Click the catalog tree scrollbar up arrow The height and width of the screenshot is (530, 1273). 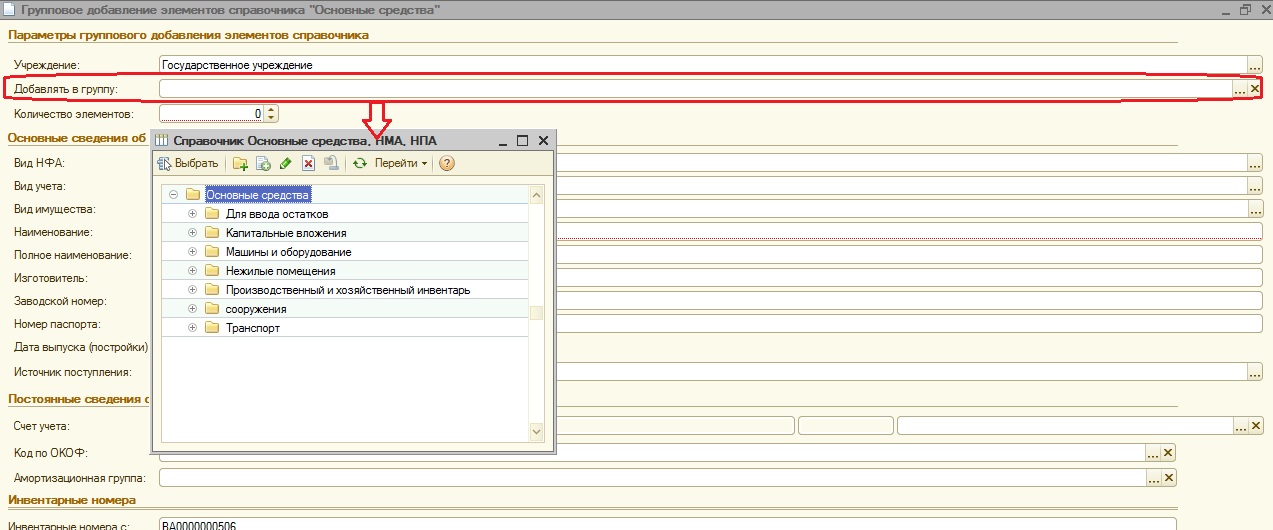(536, 194)
